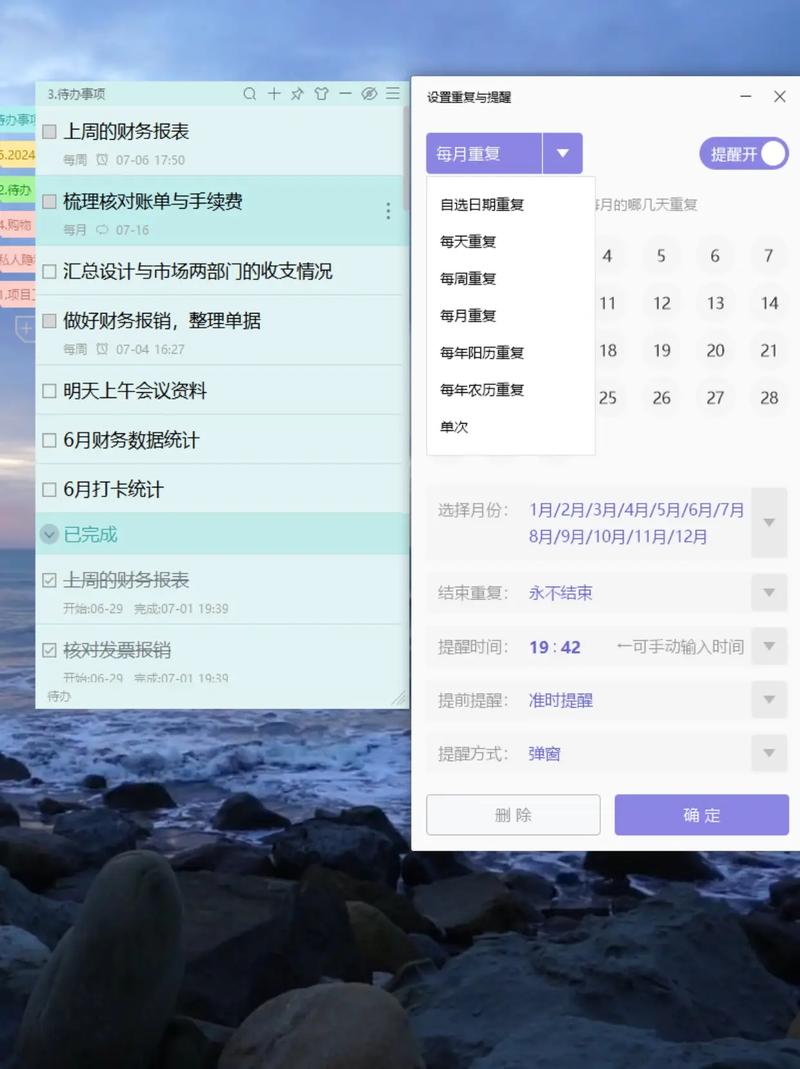Expand the 结束重复 dropdown arrow
The height and width of the screenshot is (1069, 800).
pos(769,592)
